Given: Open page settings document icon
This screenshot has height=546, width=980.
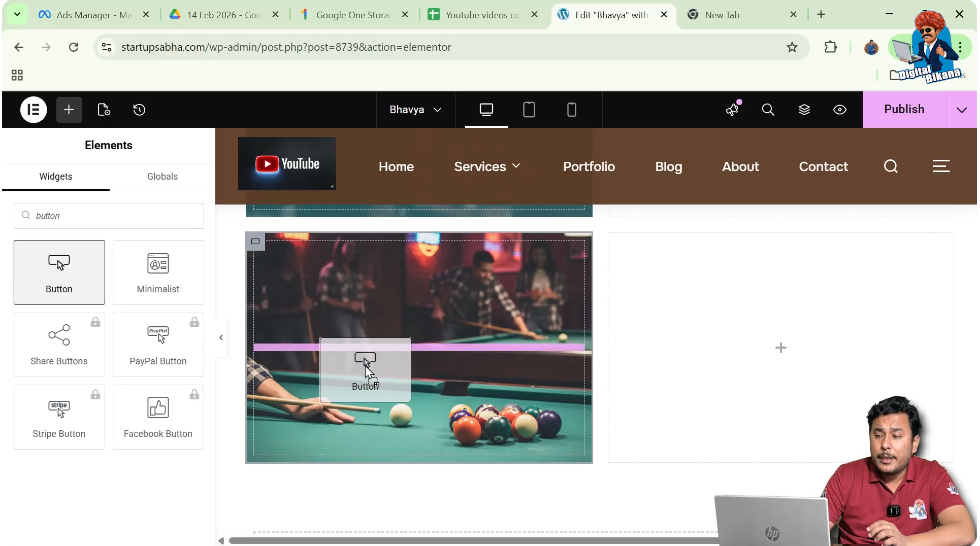Looking at the screenshot, I should [104, 110].
